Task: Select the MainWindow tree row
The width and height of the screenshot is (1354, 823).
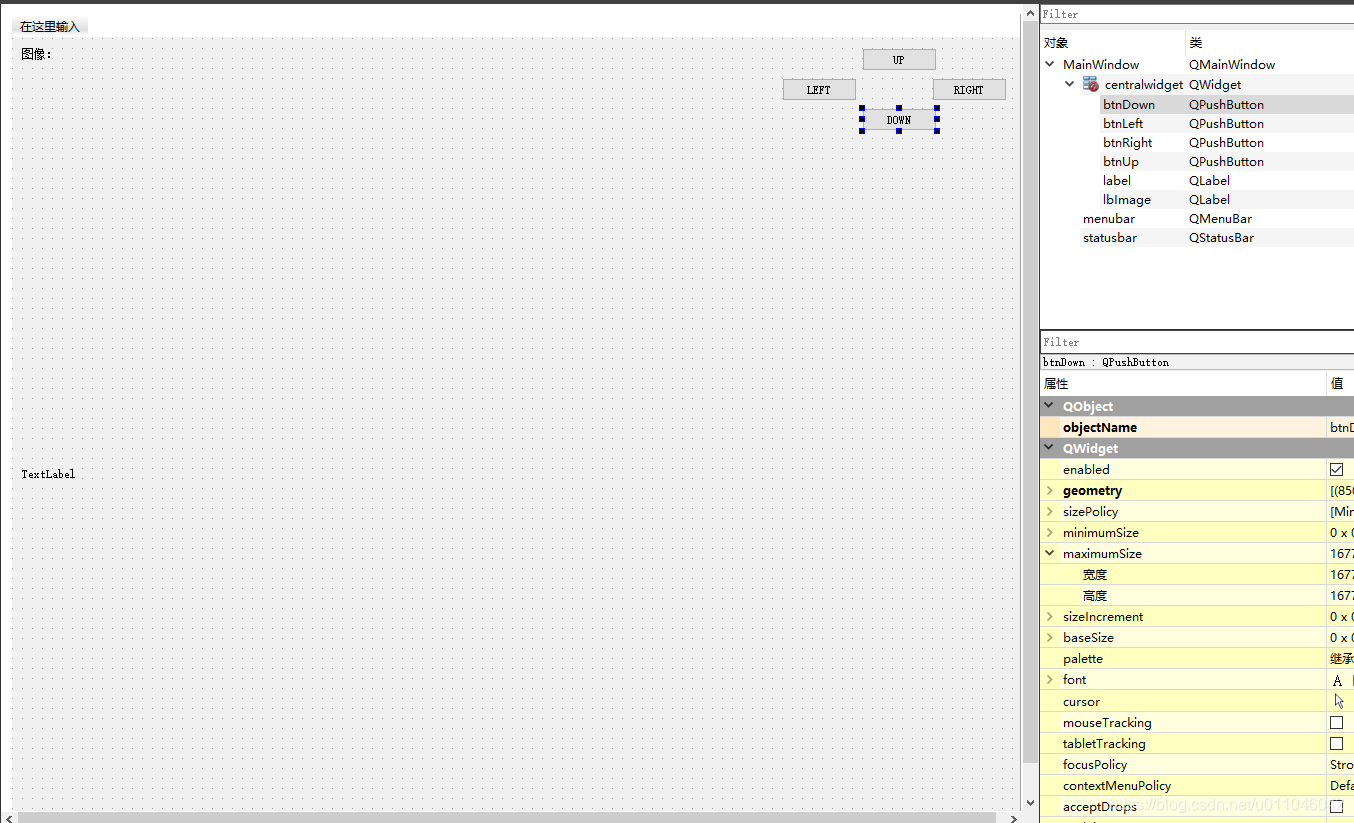Action: [x=1197, y=64]
